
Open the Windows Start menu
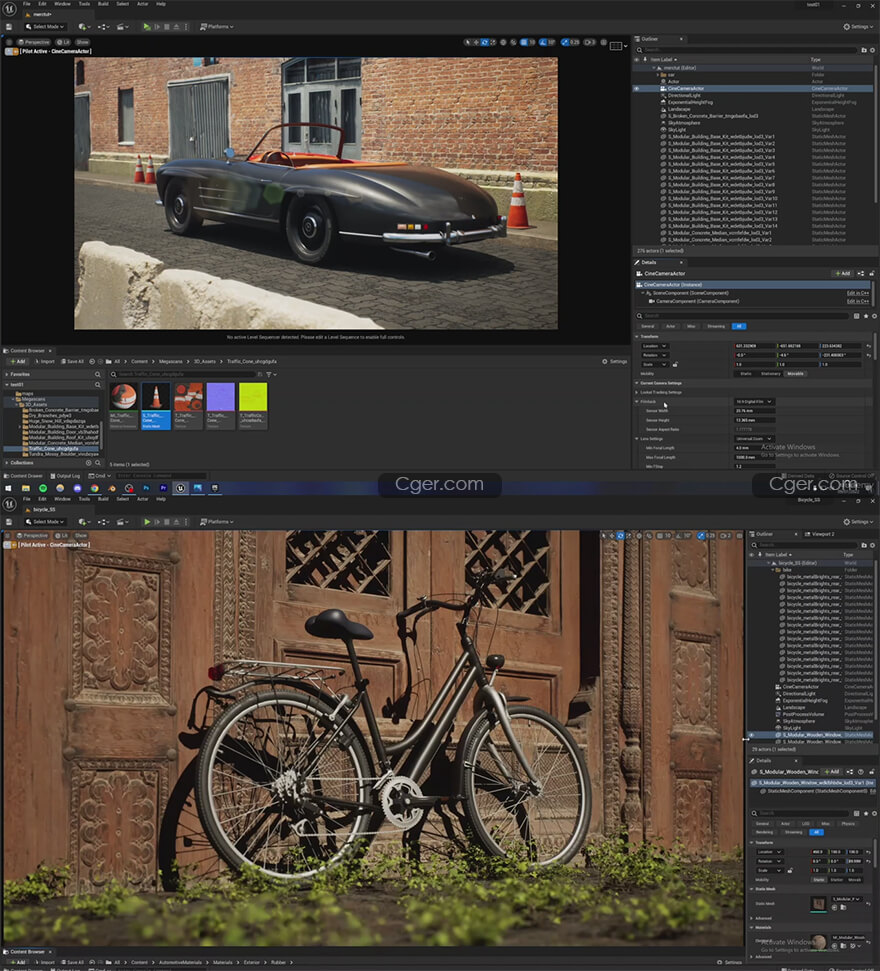point(9,489)
